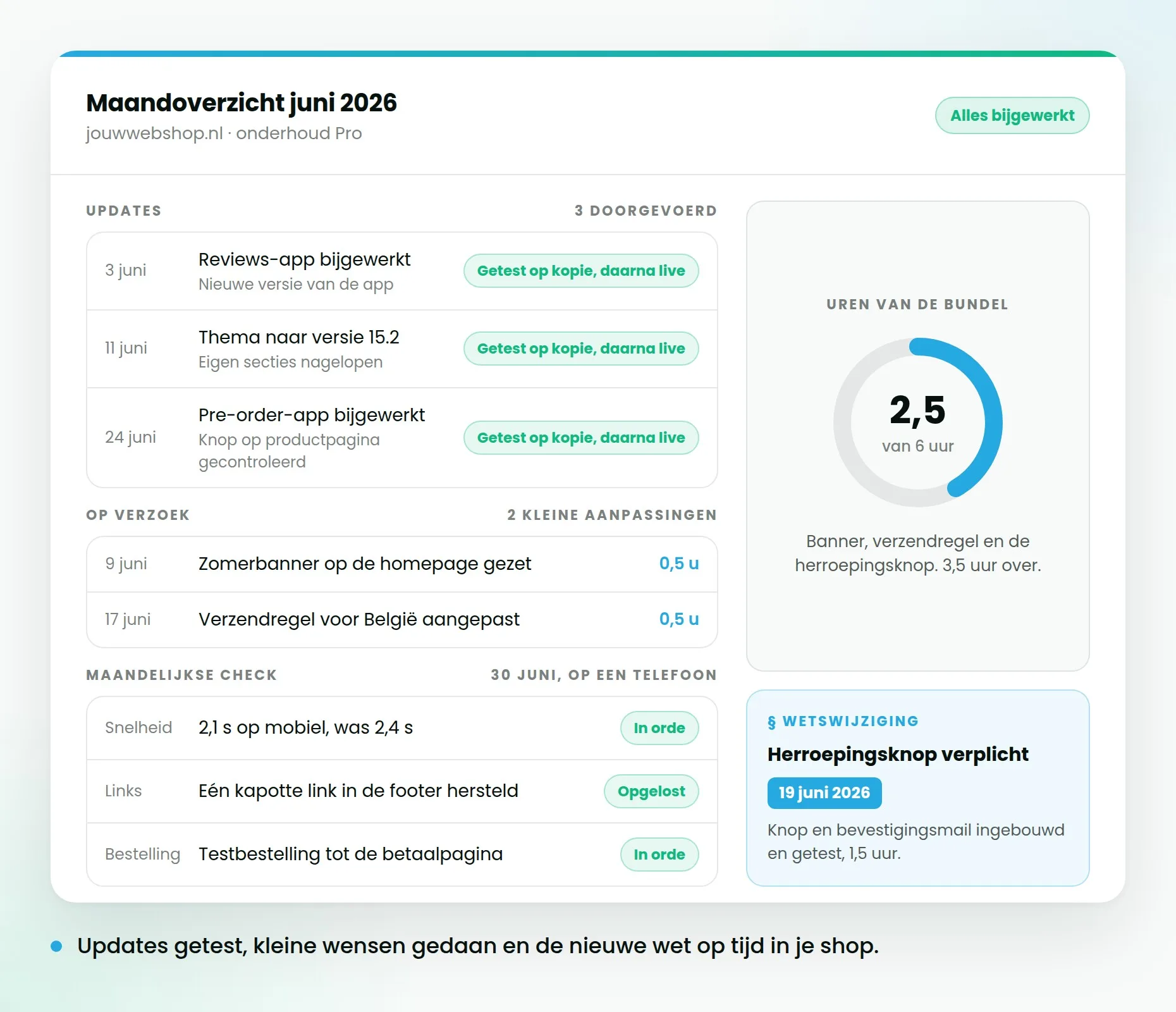
Task: Click the 'Bestelling' check label
Action: (142, 855)
